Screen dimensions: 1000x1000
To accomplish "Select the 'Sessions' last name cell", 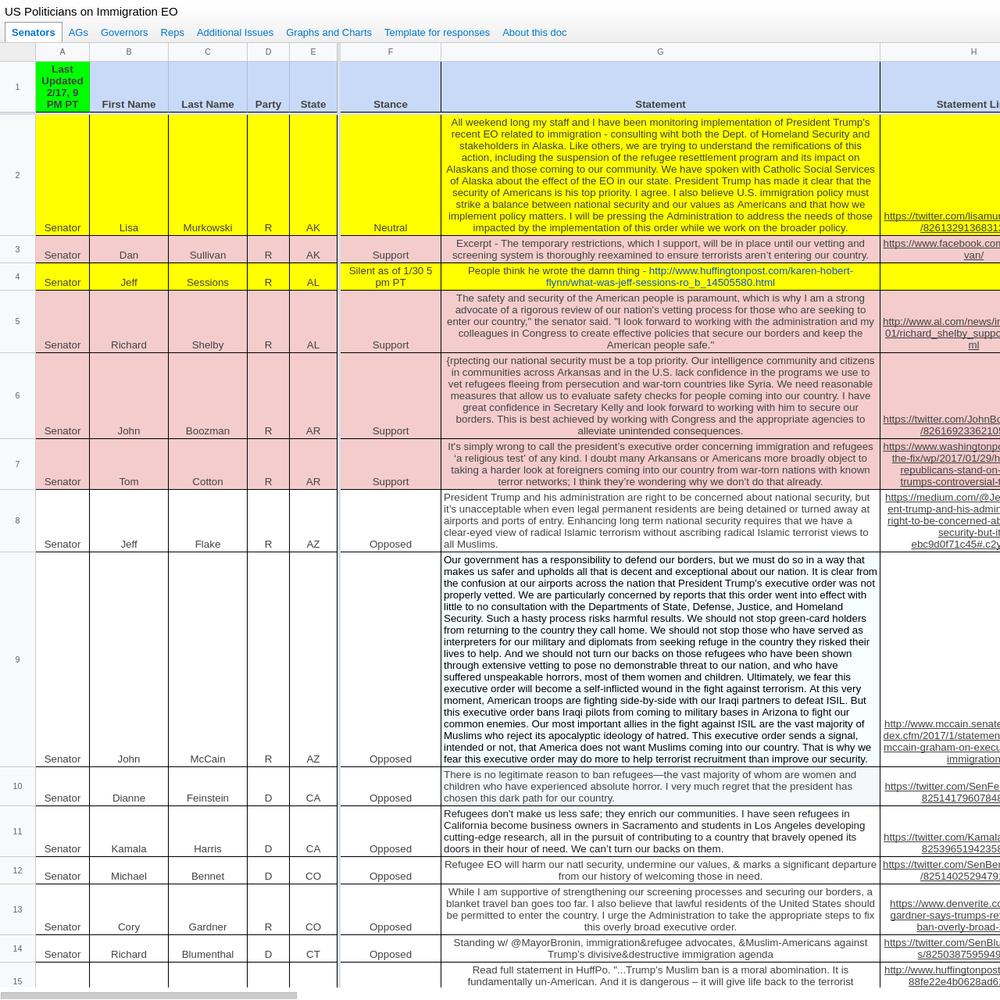I will tap(208, 277).
